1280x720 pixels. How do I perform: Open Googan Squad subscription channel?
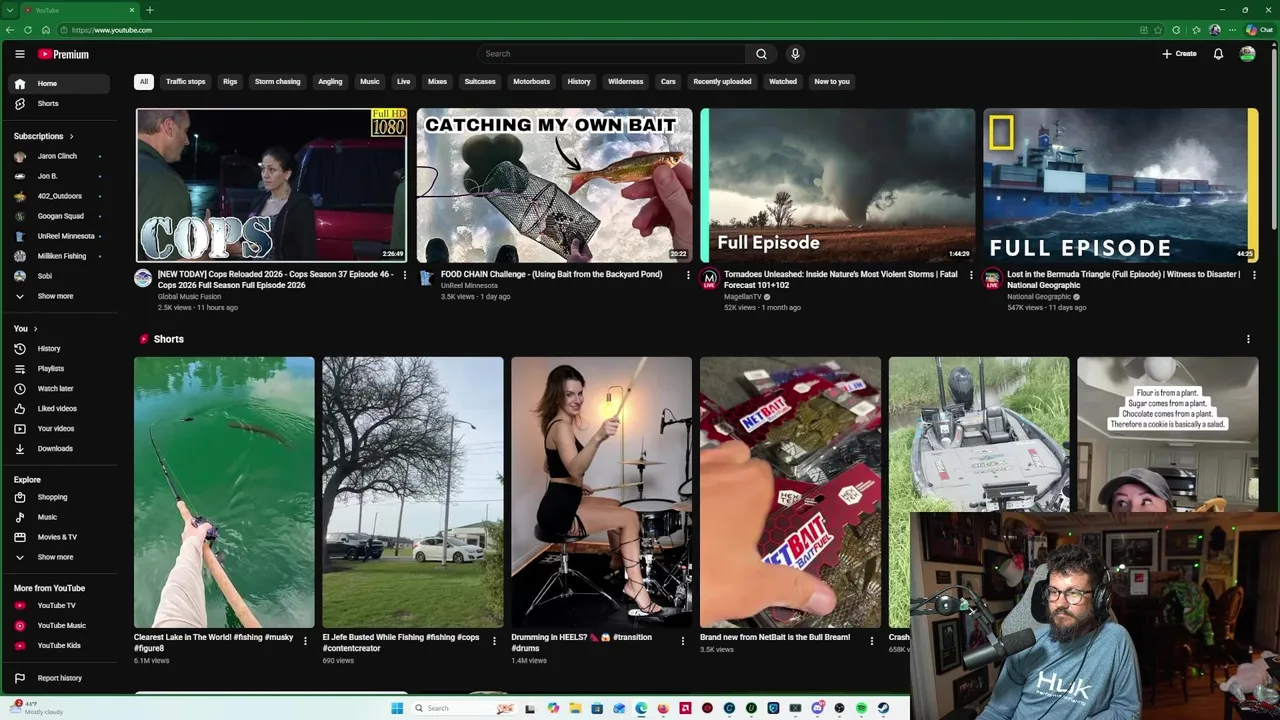(x=60, y=216)
